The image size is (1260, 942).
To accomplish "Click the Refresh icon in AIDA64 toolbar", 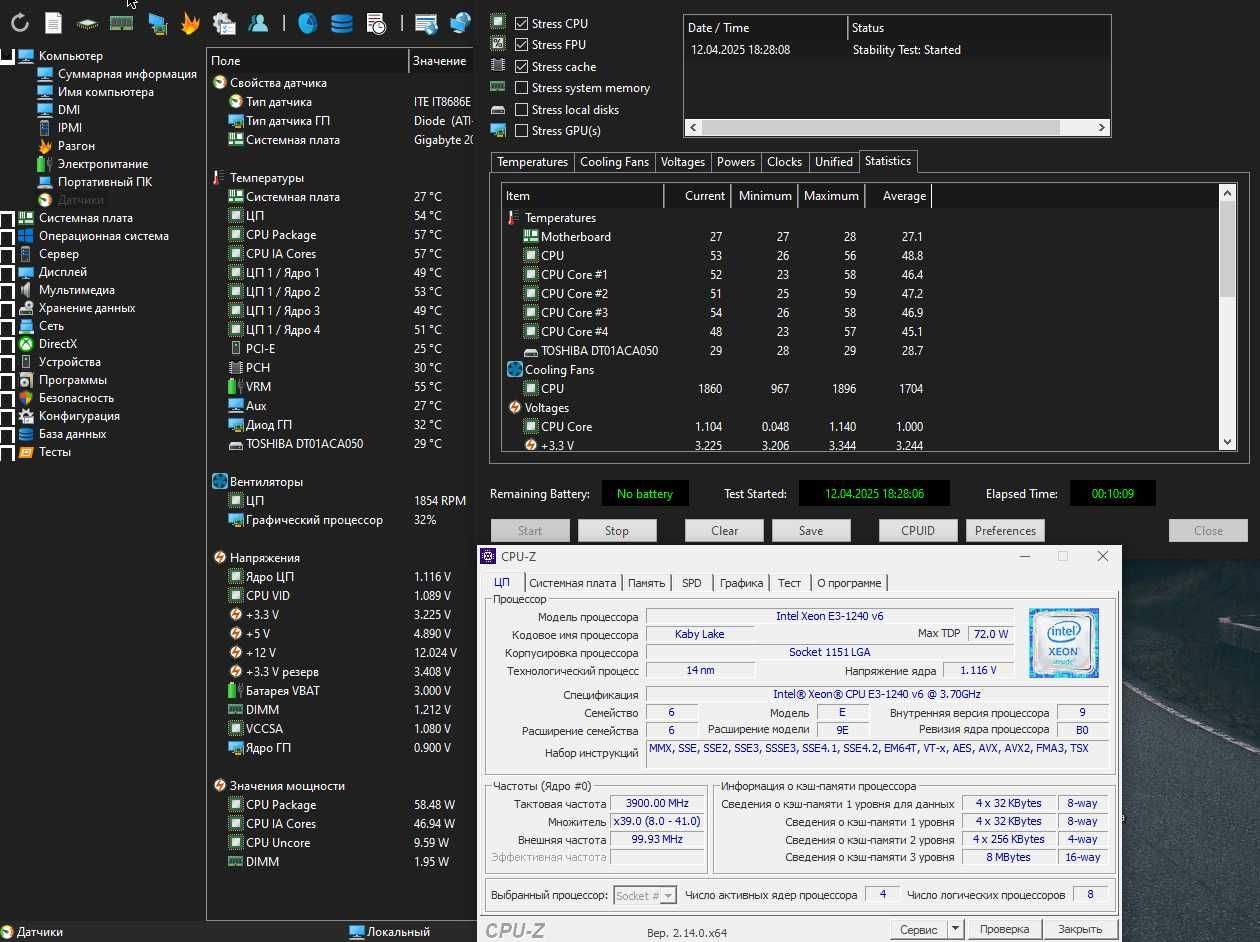I will tap(19, 22).
